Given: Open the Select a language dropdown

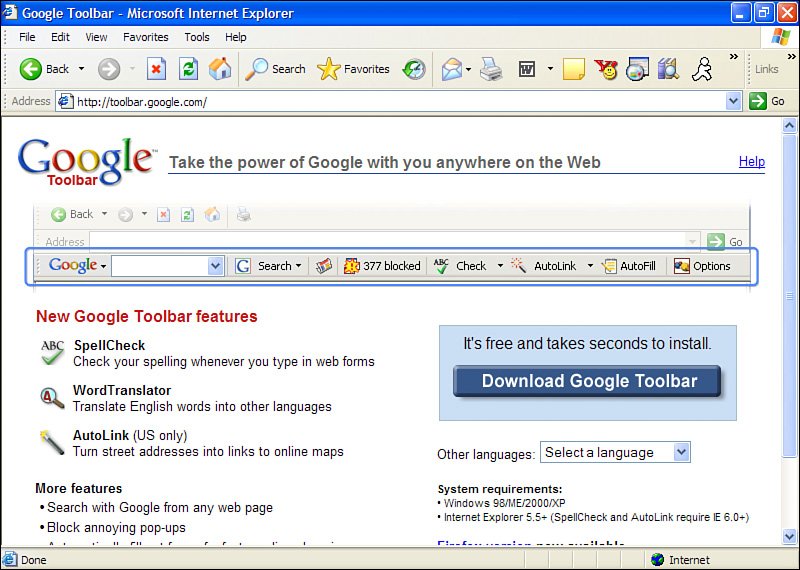Looking at the screenshot, I should pos(682,452).
